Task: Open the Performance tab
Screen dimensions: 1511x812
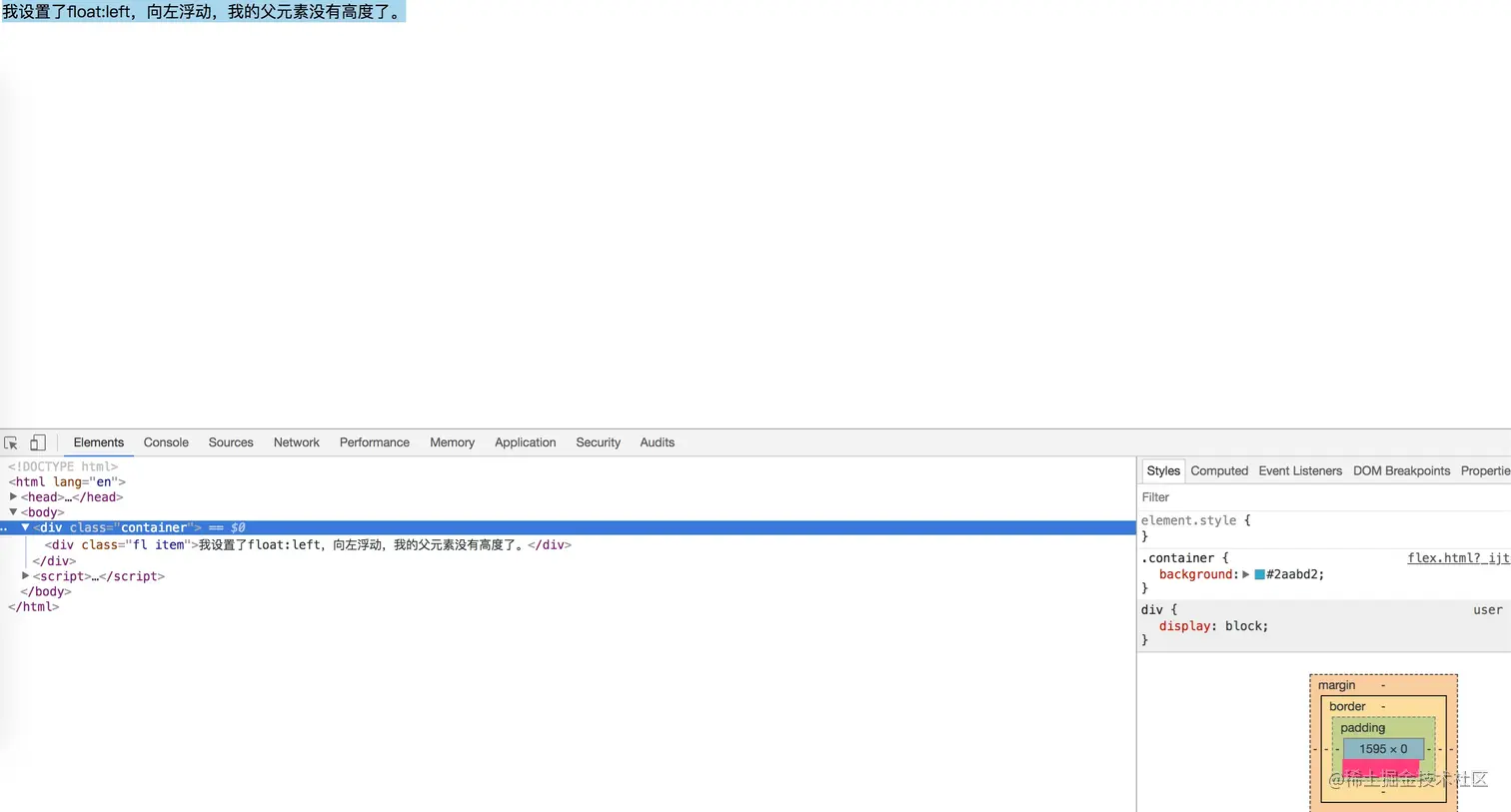Action: point(375,442)
